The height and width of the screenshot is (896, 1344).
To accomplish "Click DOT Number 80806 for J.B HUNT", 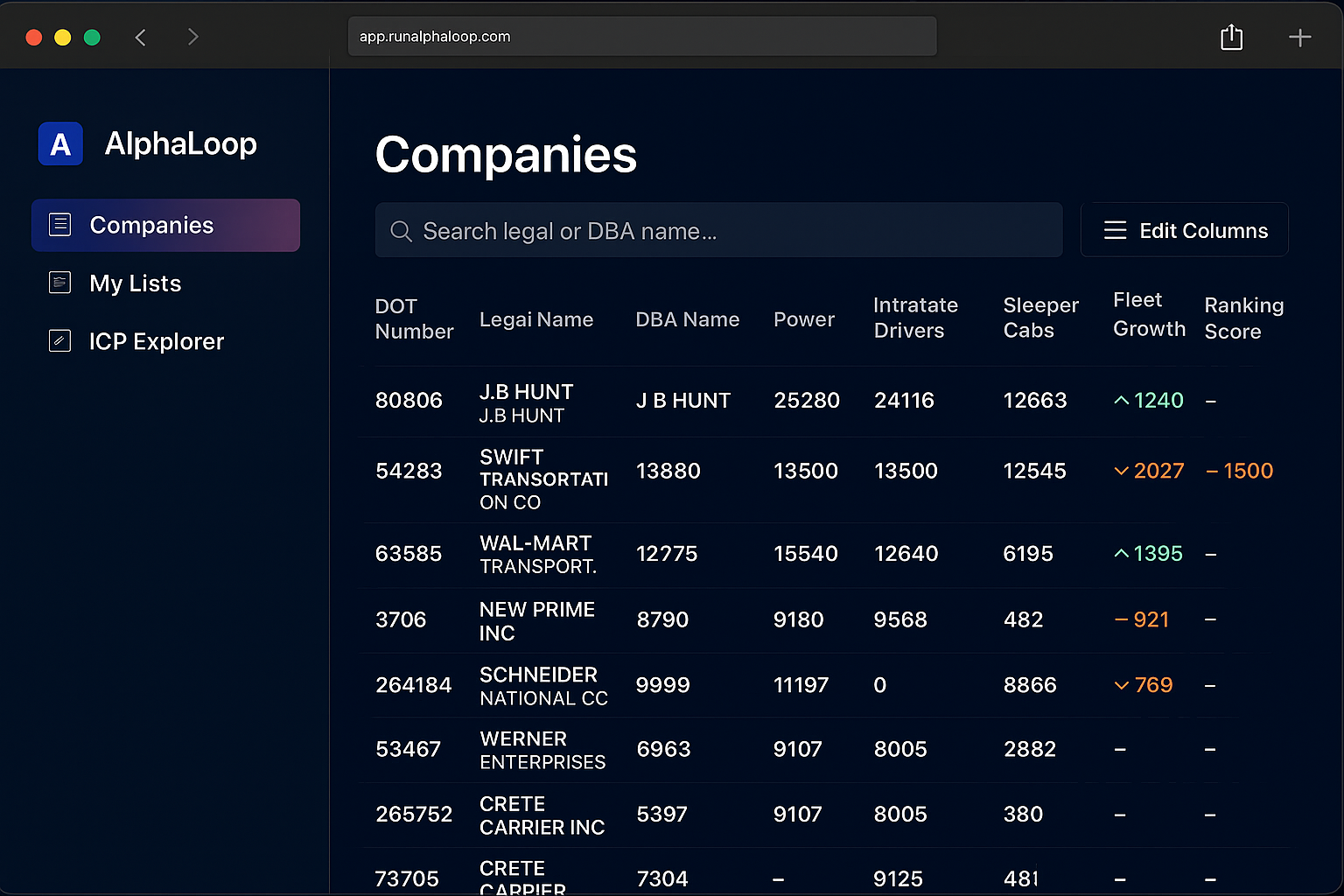I will click(x=409, y=400).
